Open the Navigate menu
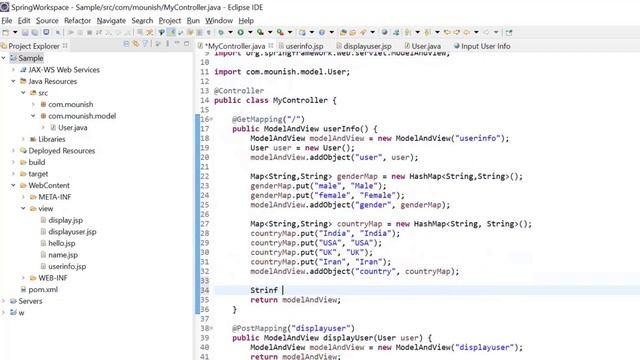The image size is (640, 360). [x=111, y=20]
